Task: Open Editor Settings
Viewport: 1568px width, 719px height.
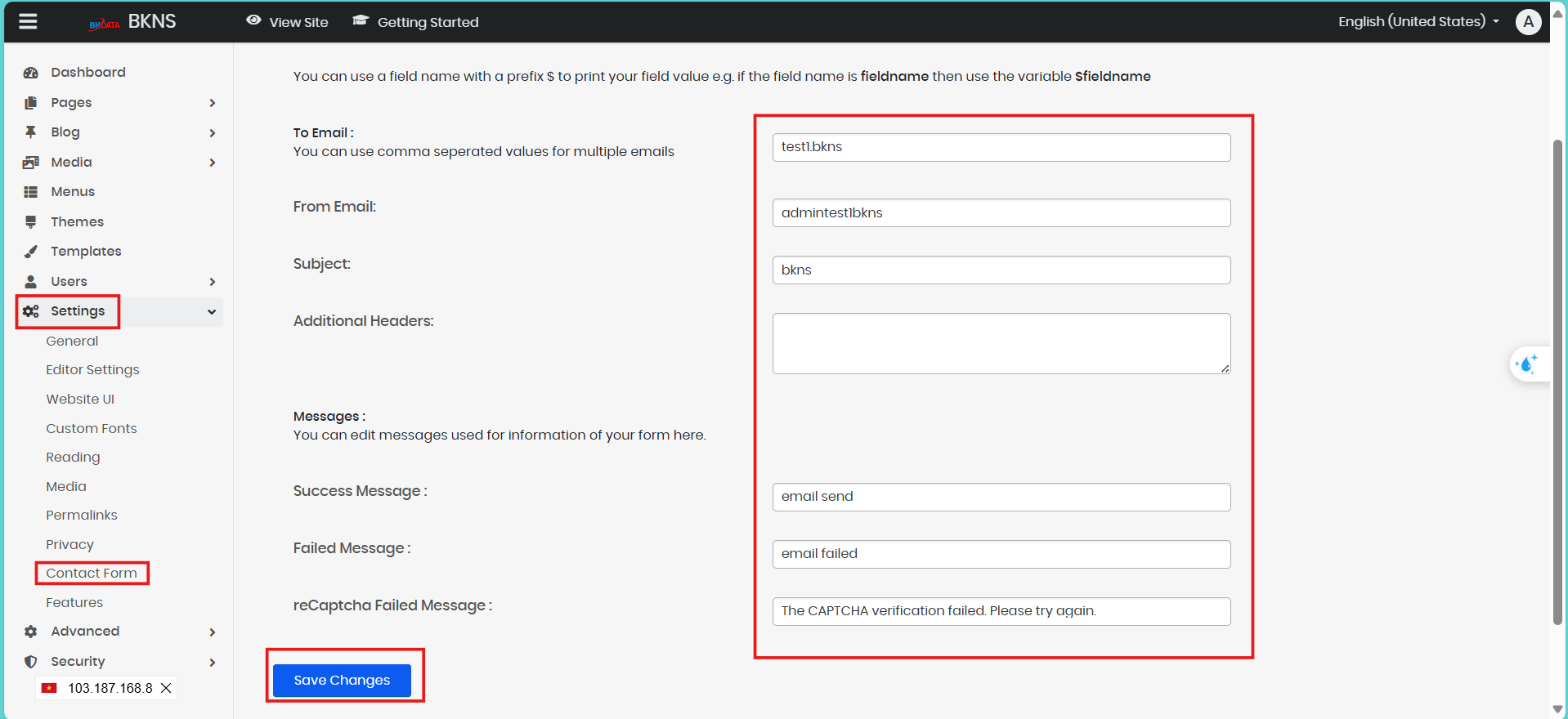Action: (x=92, y=369)
